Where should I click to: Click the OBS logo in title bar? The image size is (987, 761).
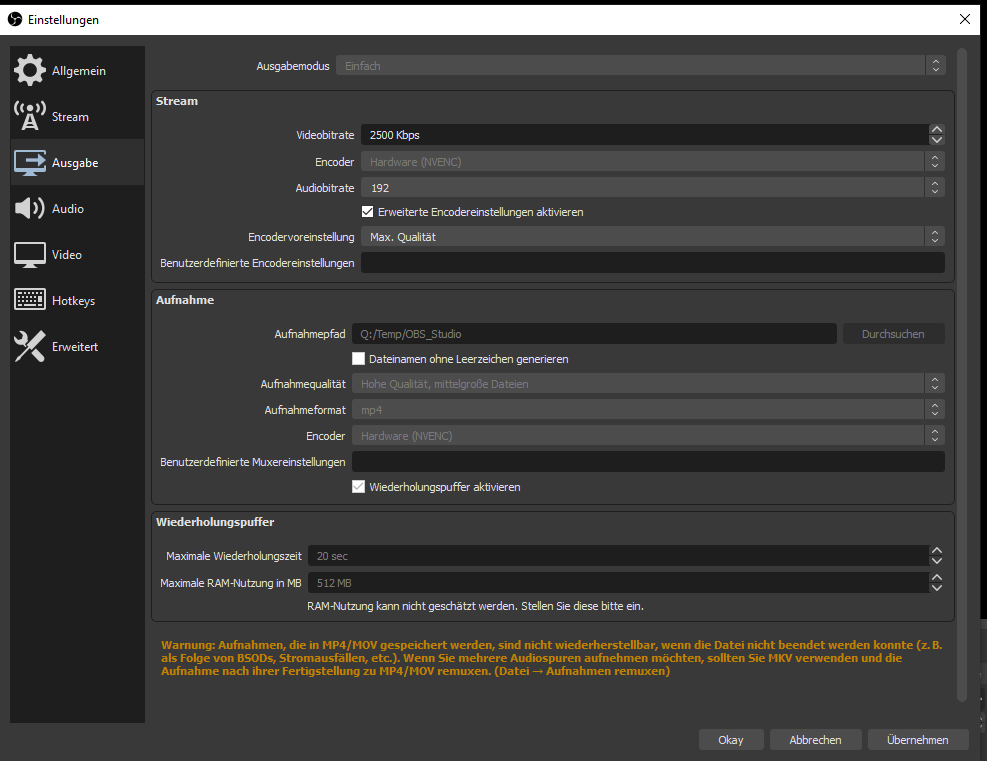point(15,19)
